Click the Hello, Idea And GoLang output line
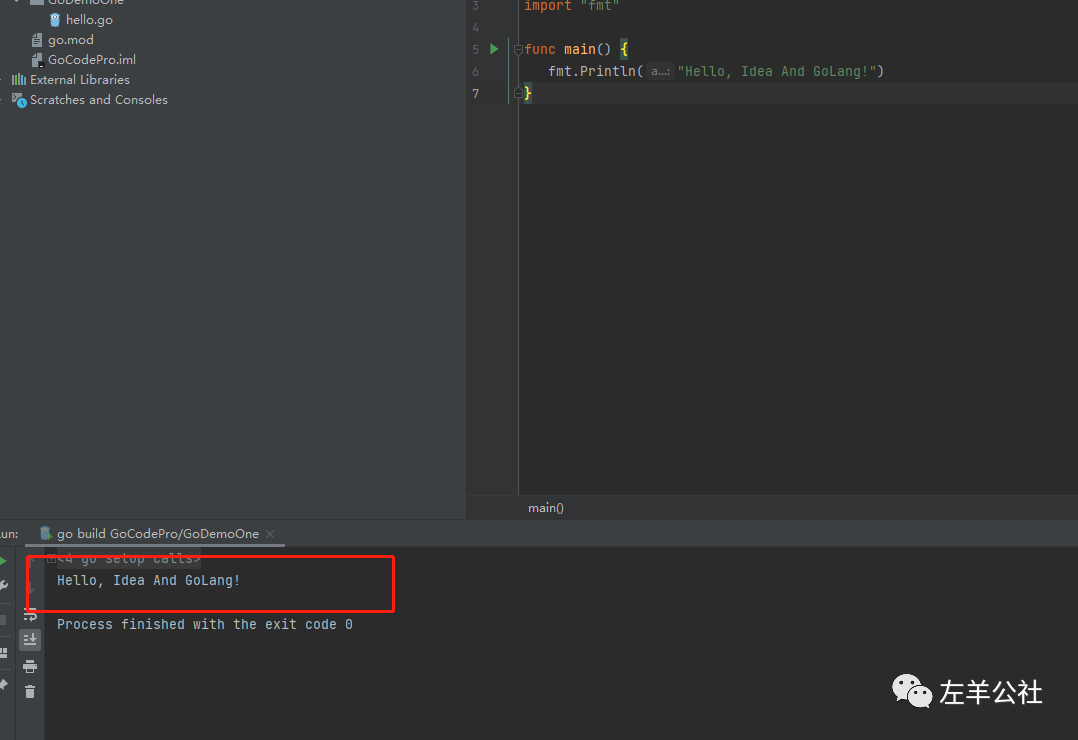Screen dimensions: 1078x740 [x=148, y=580]
